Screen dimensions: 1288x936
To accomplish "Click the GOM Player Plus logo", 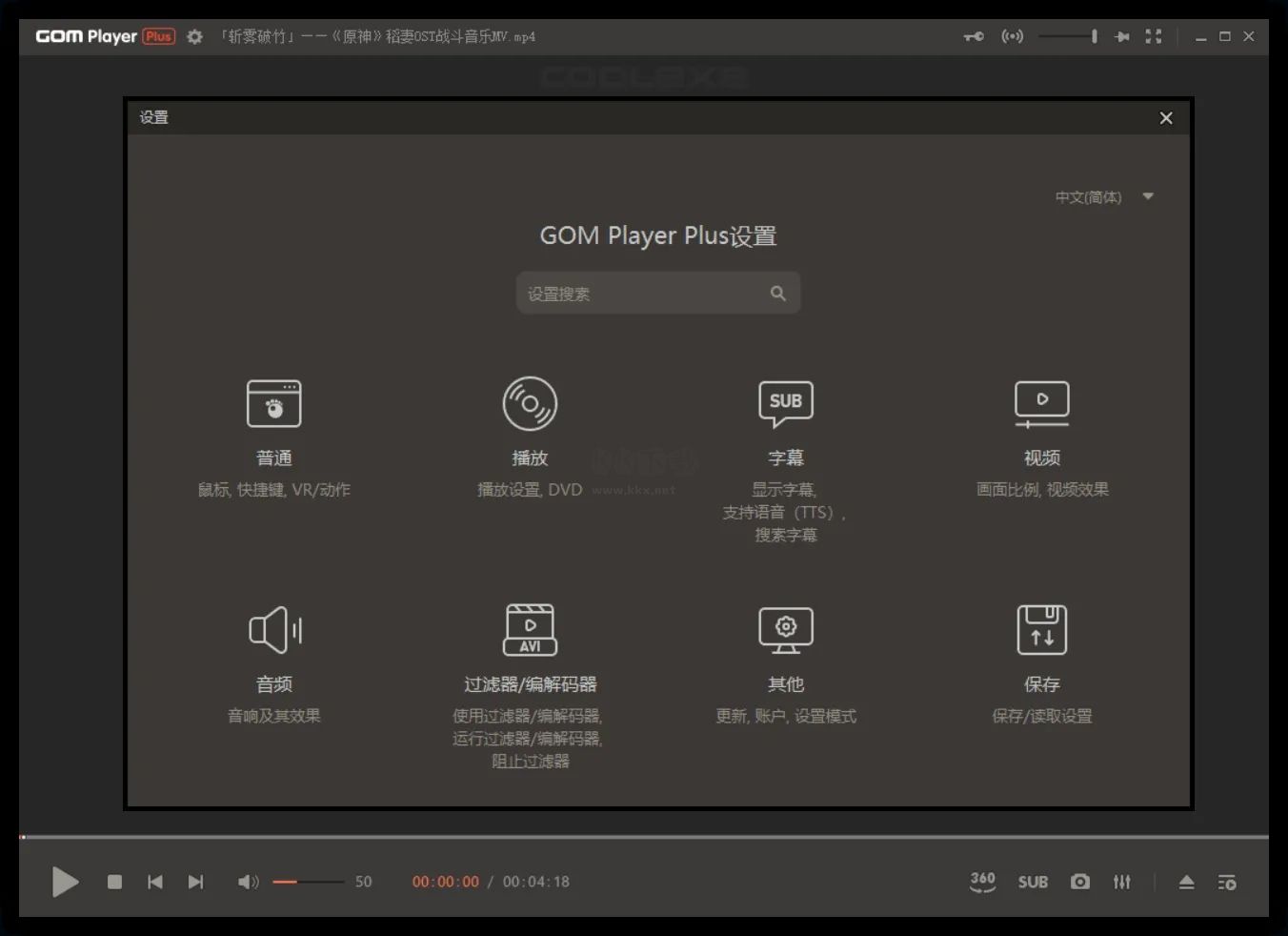I will (x=105, y=36).
